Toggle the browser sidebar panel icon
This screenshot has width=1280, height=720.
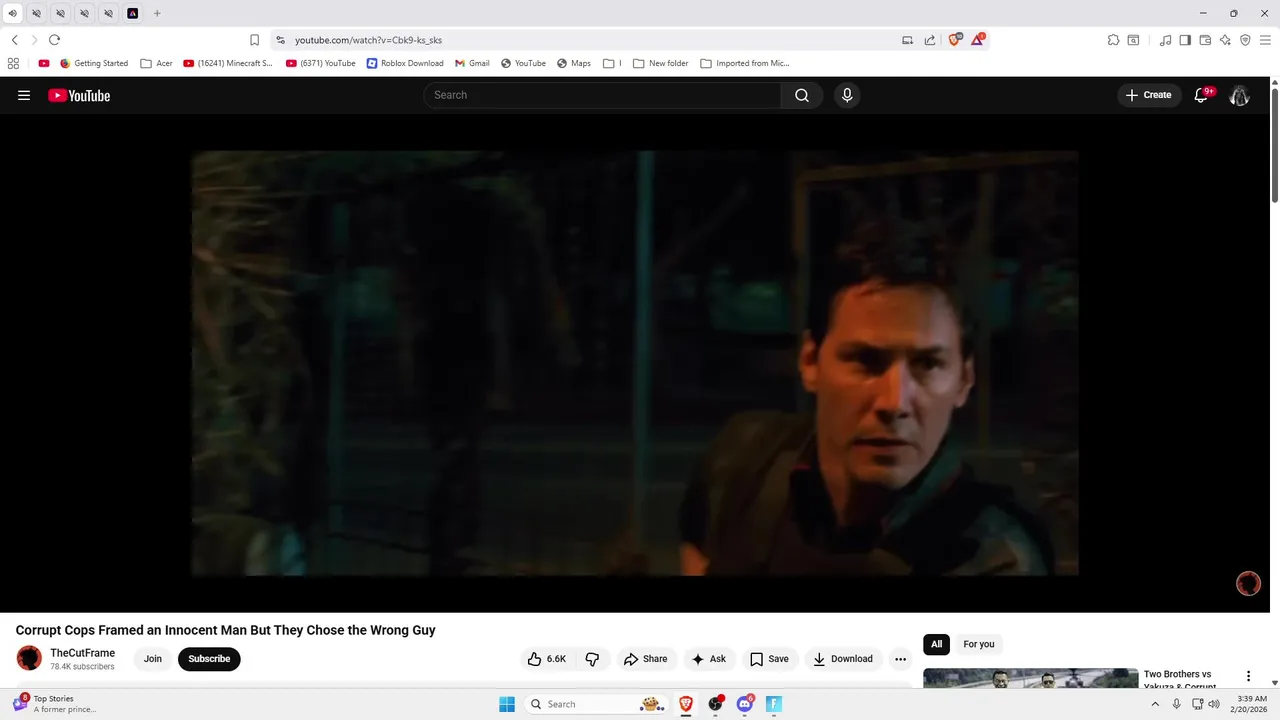1185,40
